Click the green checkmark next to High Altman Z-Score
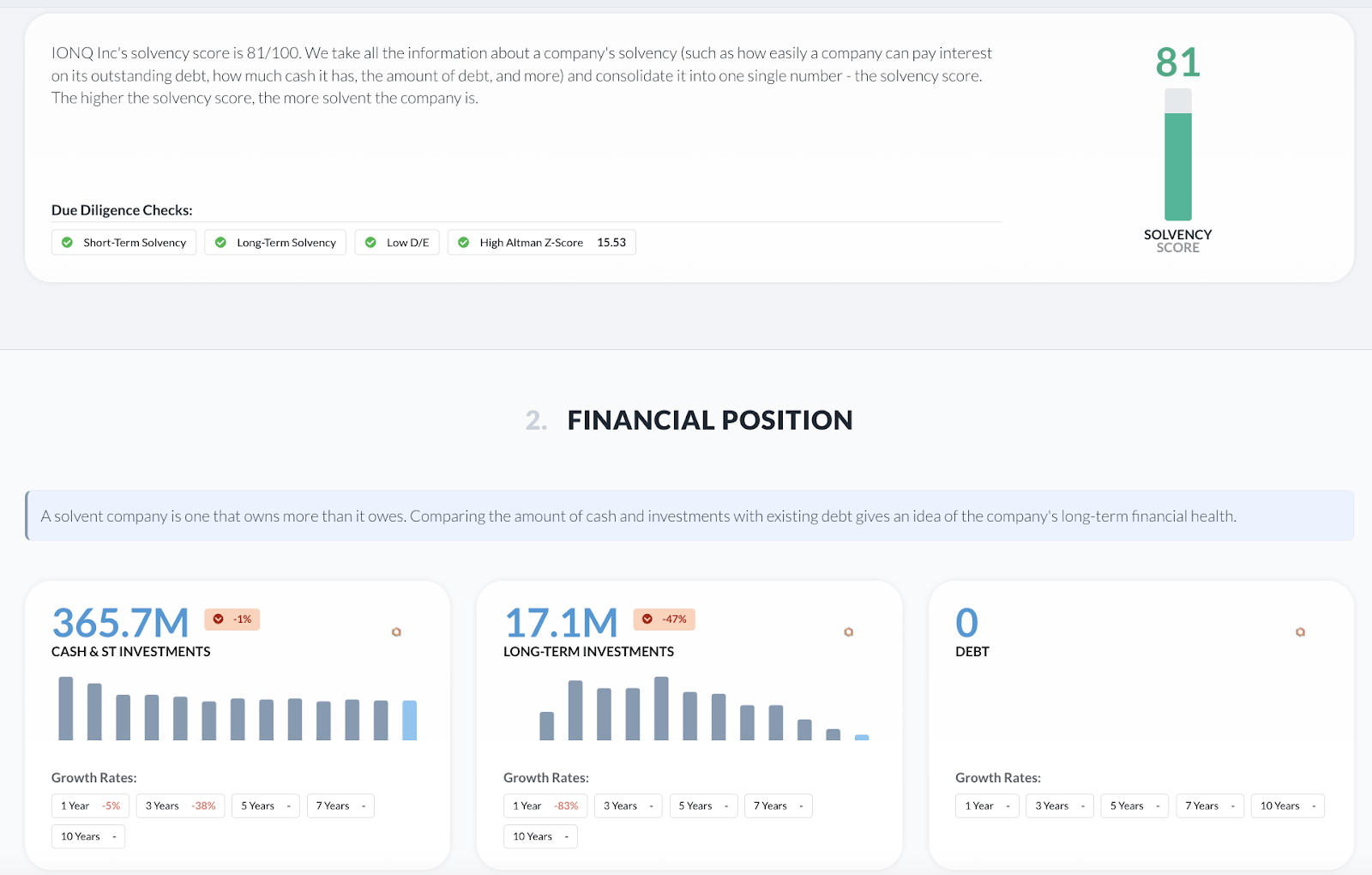The height and width of the screenshot is (875, 1372). pyautogui.click(x=464, y=242)
